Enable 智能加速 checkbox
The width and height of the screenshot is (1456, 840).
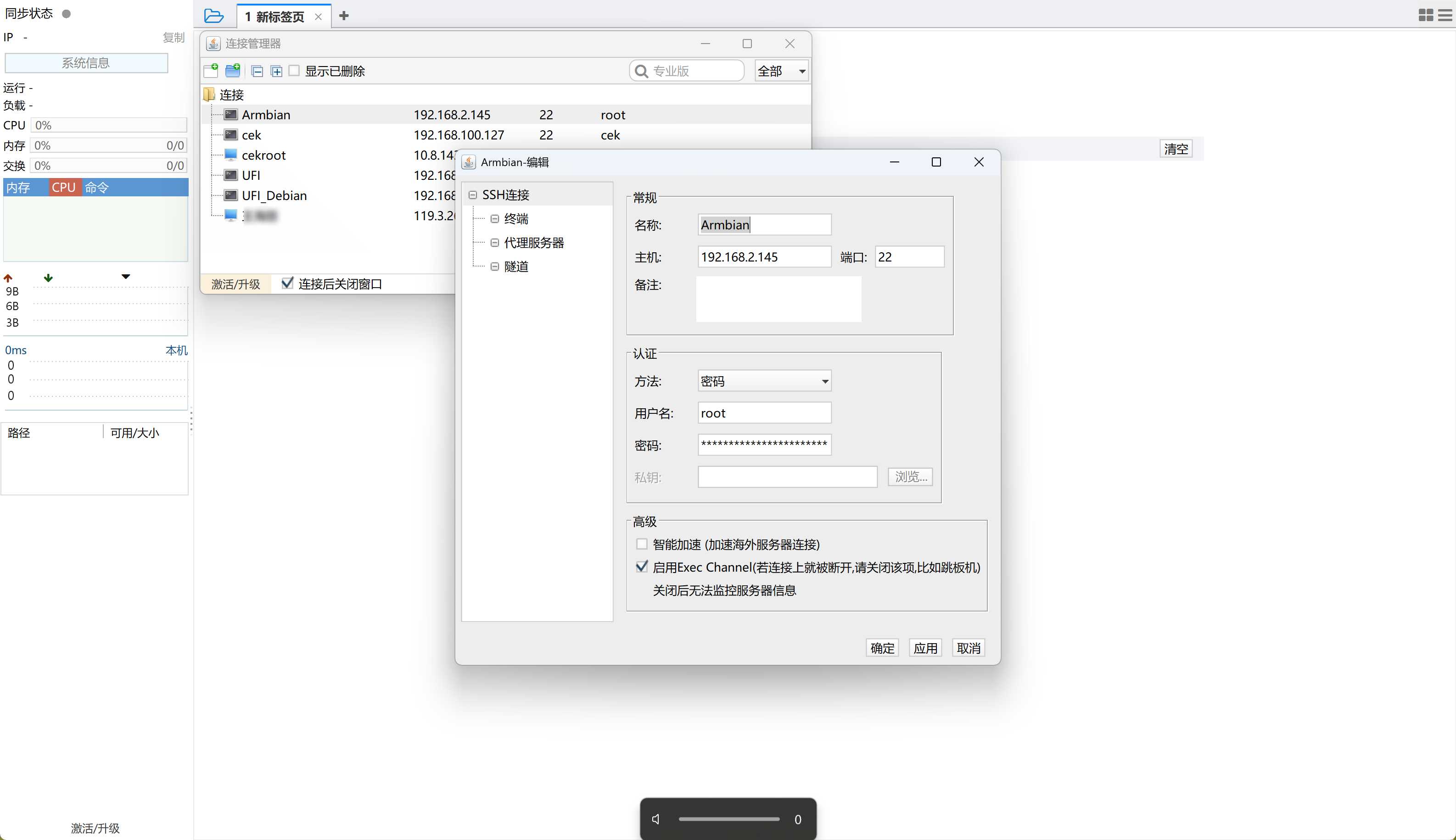tap(641, 544)
